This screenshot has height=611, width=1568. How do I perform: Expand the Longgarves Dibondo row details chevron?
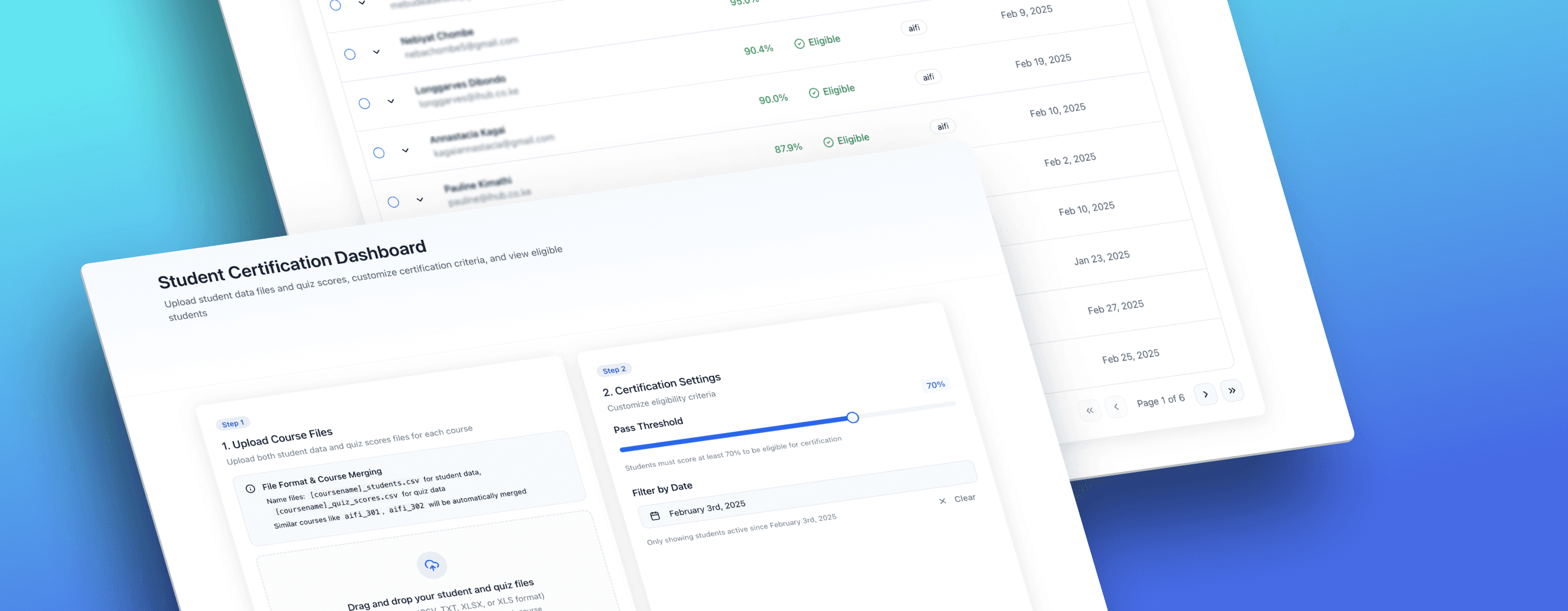[x=391, y=101]
